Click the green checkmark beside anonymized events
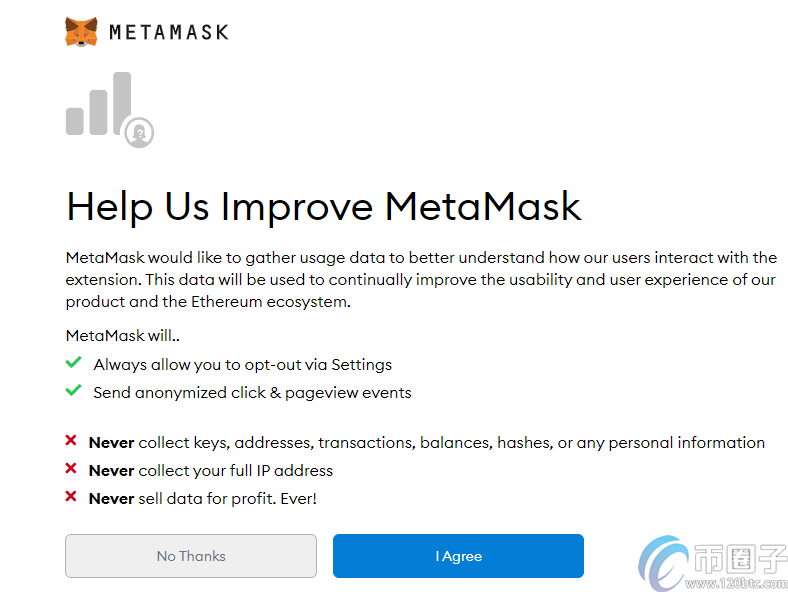788x592 pixels. pos(73,390)
